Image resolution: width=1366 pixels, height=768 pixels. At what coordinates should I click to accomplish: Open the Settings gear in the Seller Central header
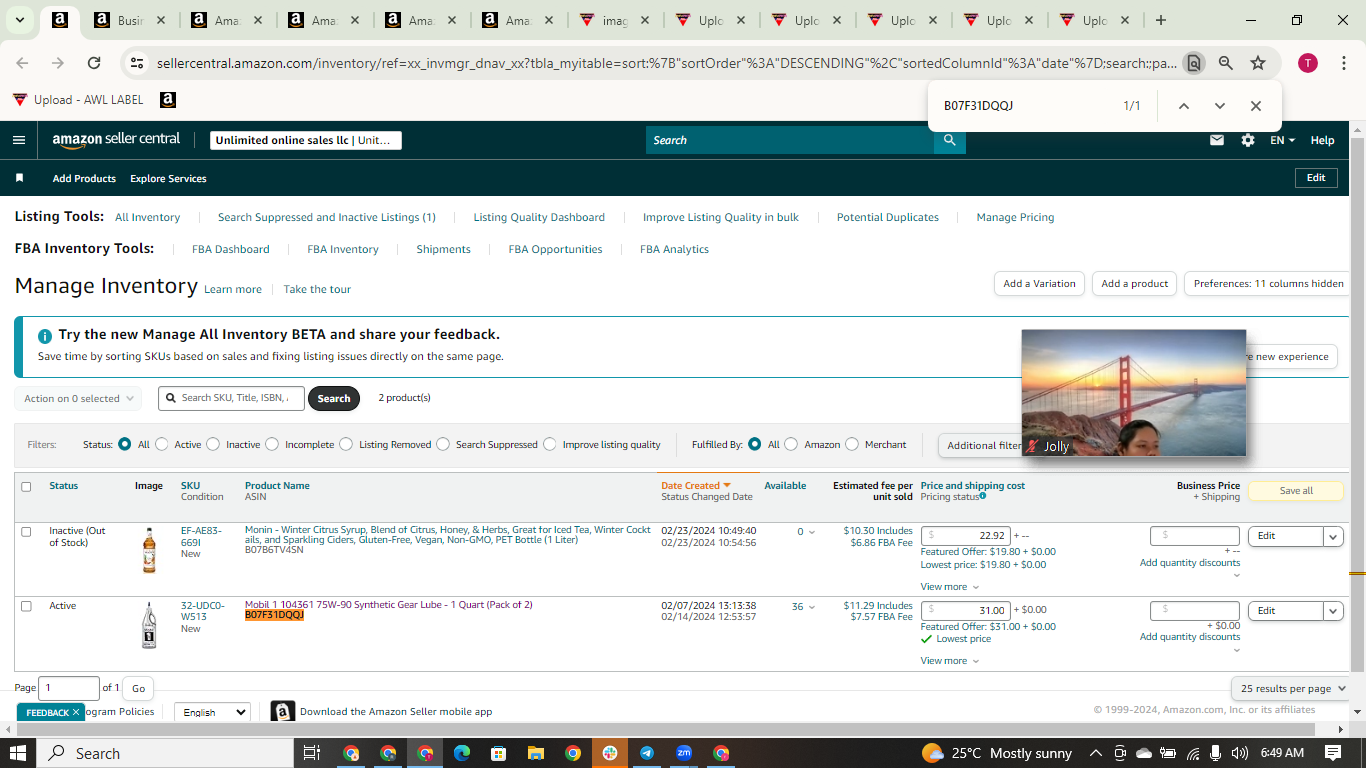coord(1248,140)
